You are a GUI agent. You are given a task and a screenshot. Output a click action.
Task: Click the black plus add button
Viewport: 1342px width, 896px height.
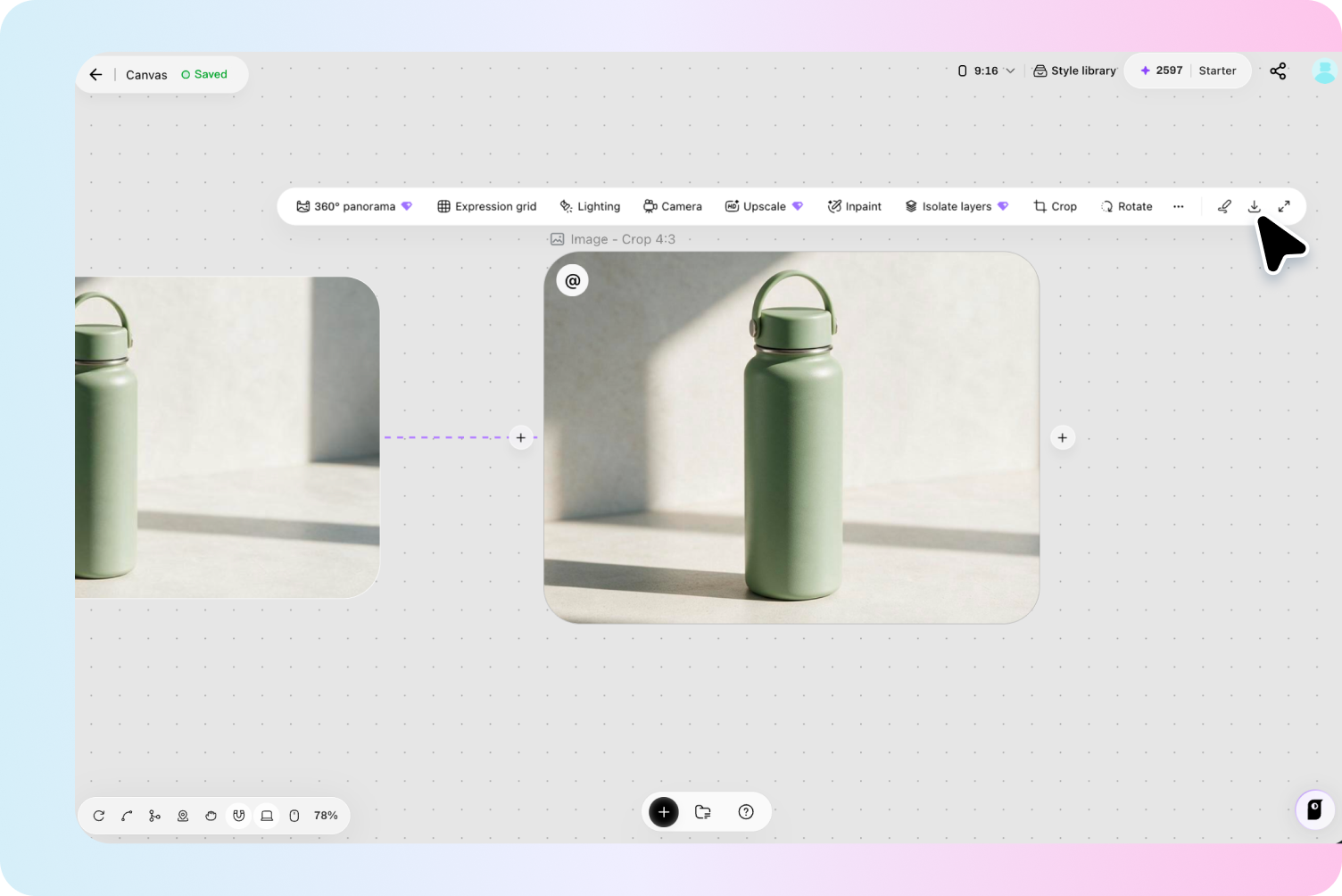664,812
